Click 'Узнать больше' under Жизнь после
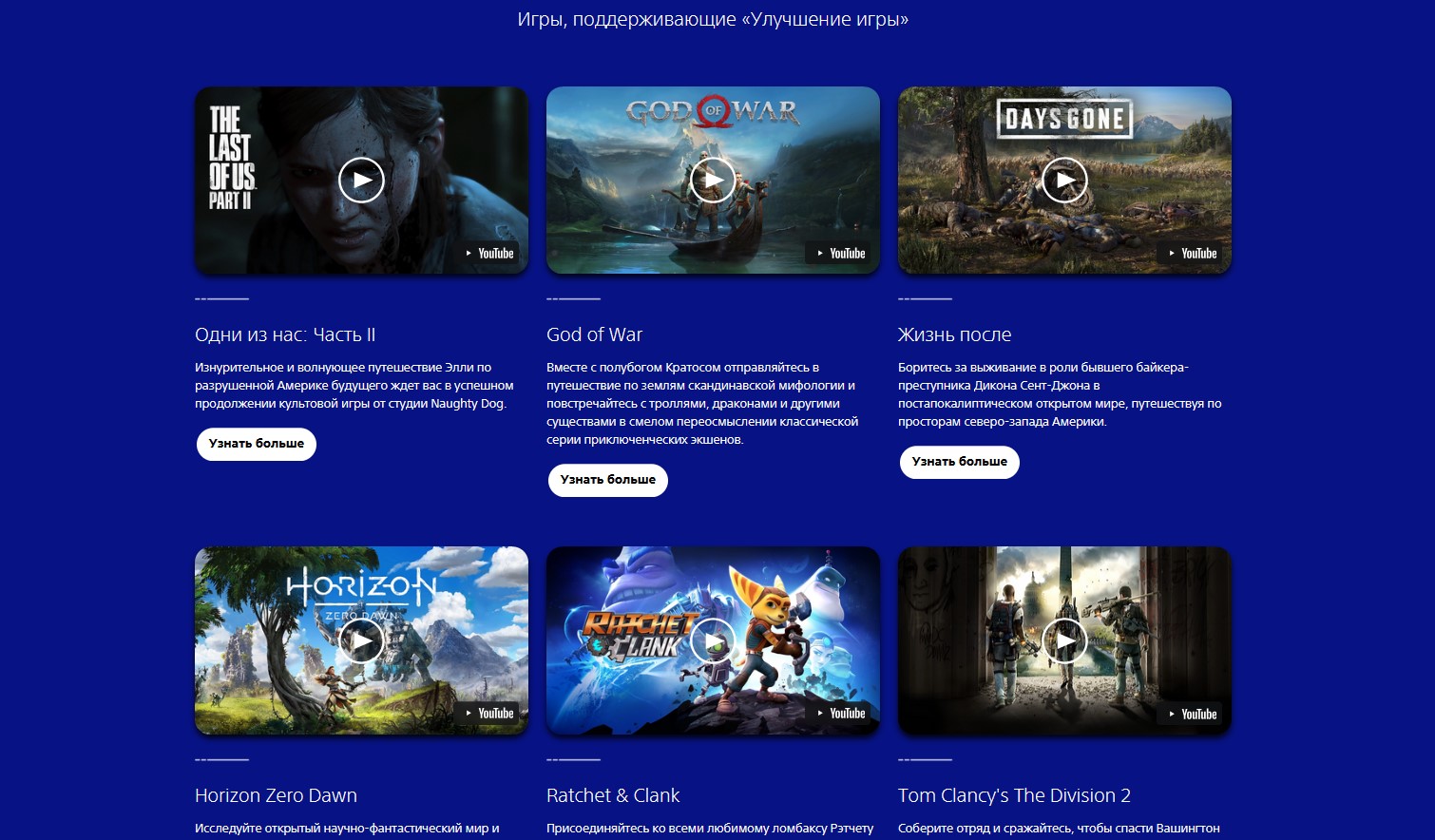This screenshot has width=1435, height=840. click(960, 462)
